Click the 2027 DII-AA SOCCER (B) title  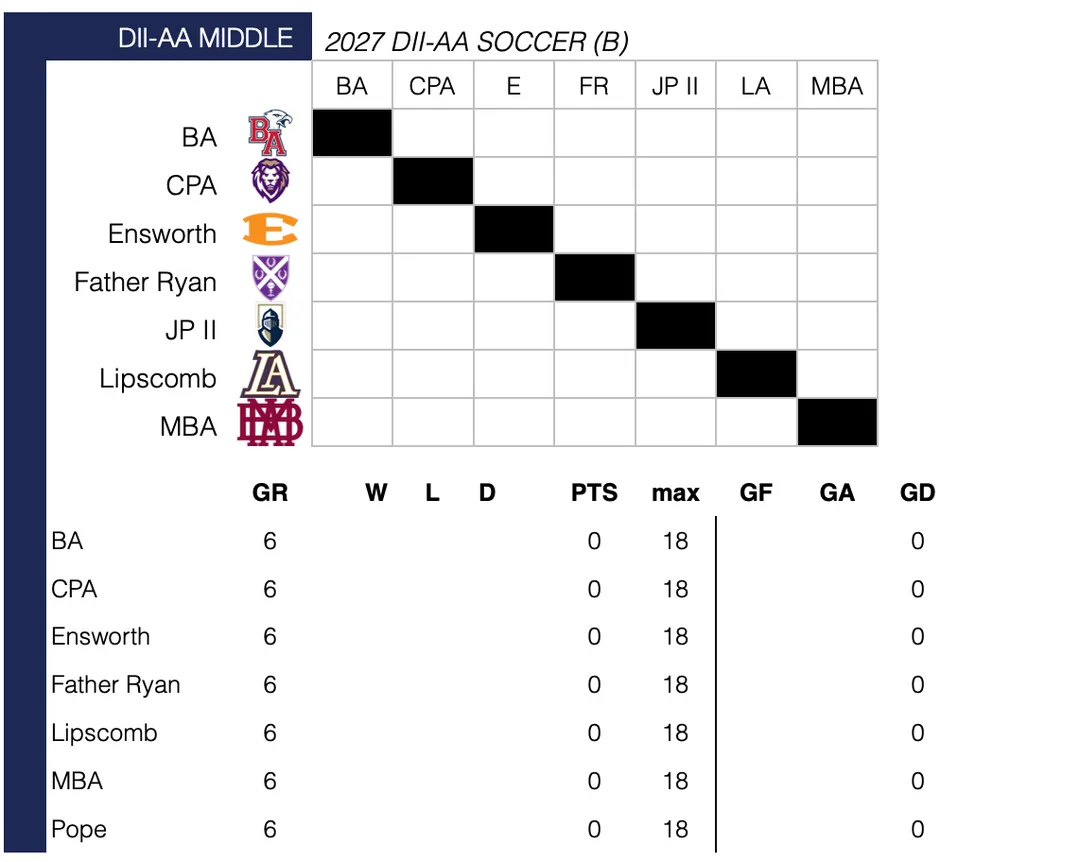(477, 42)
